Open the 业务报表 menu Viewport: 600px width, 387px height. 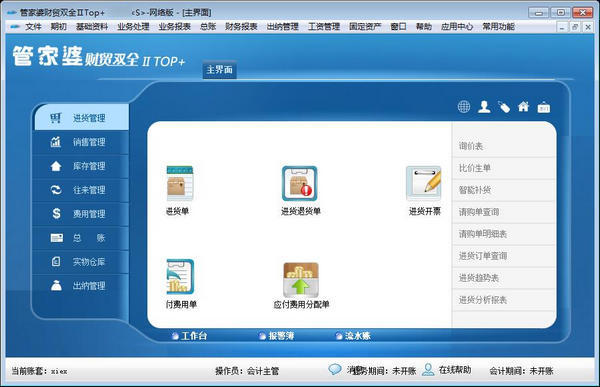click(x=174, y=26)
